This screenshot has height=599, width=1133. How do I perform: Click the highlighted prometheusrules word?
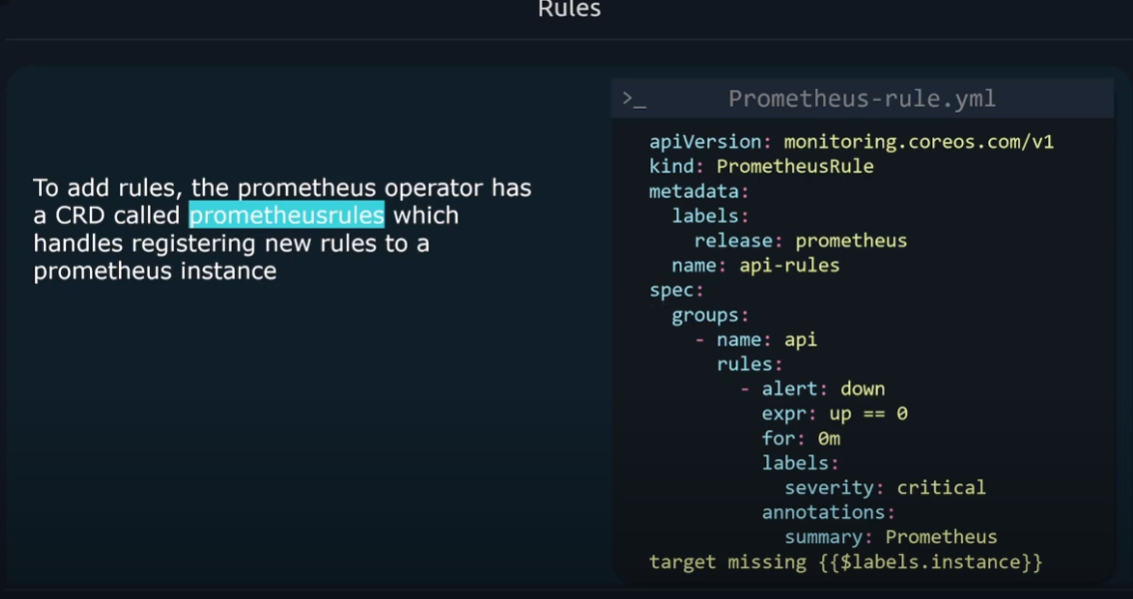(286, 215)
